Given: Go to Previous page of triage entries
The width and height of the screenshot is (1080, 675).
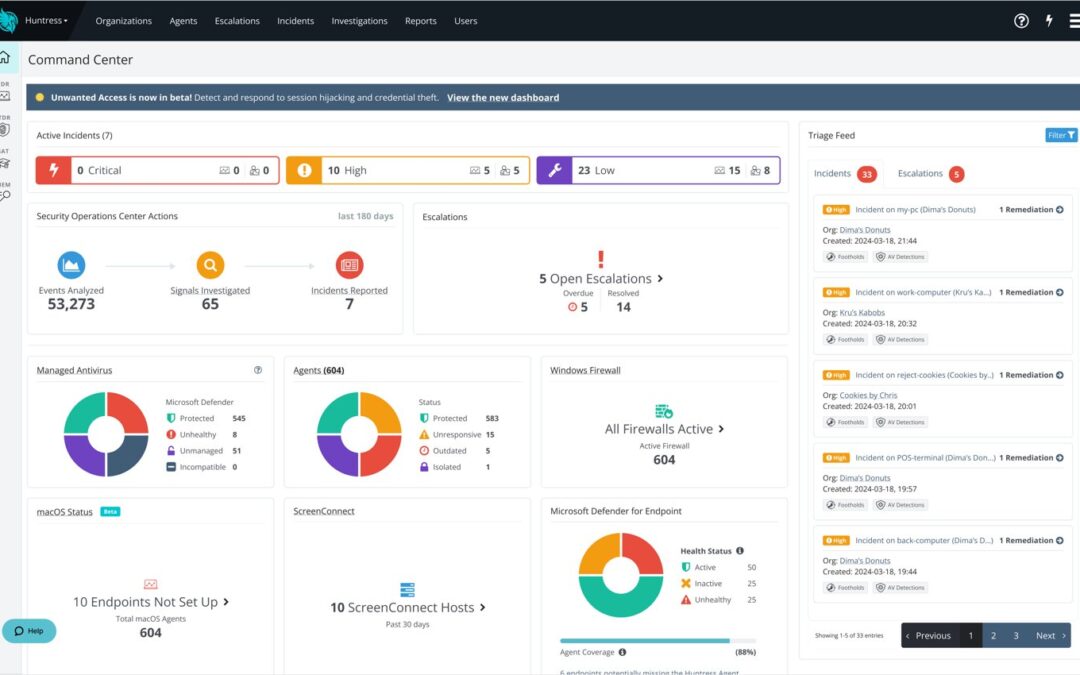Looking at the screenshot, I should coord(930,636).
